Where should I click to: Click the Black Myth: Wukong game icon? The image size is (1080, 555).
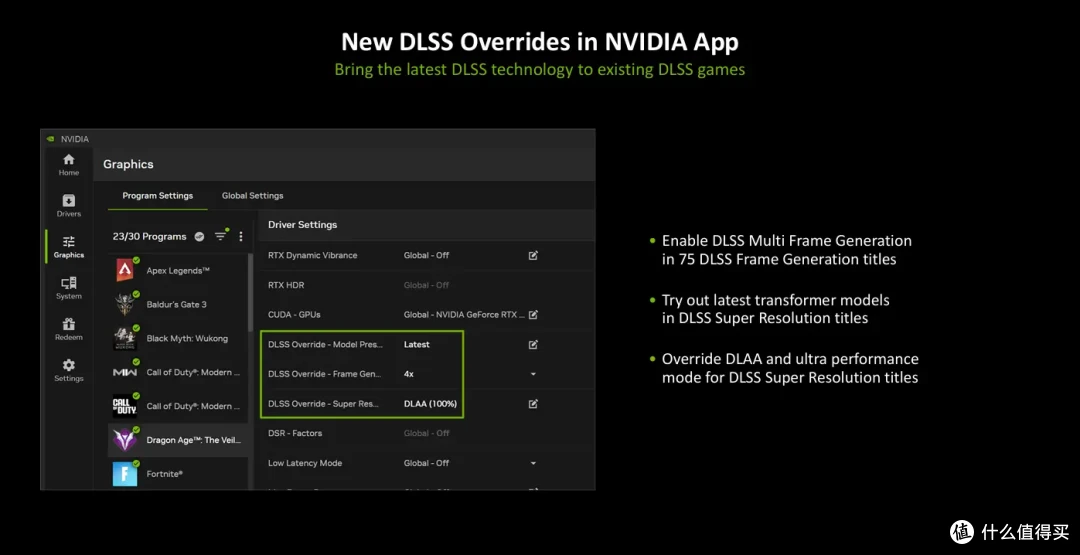click(125, 338)
